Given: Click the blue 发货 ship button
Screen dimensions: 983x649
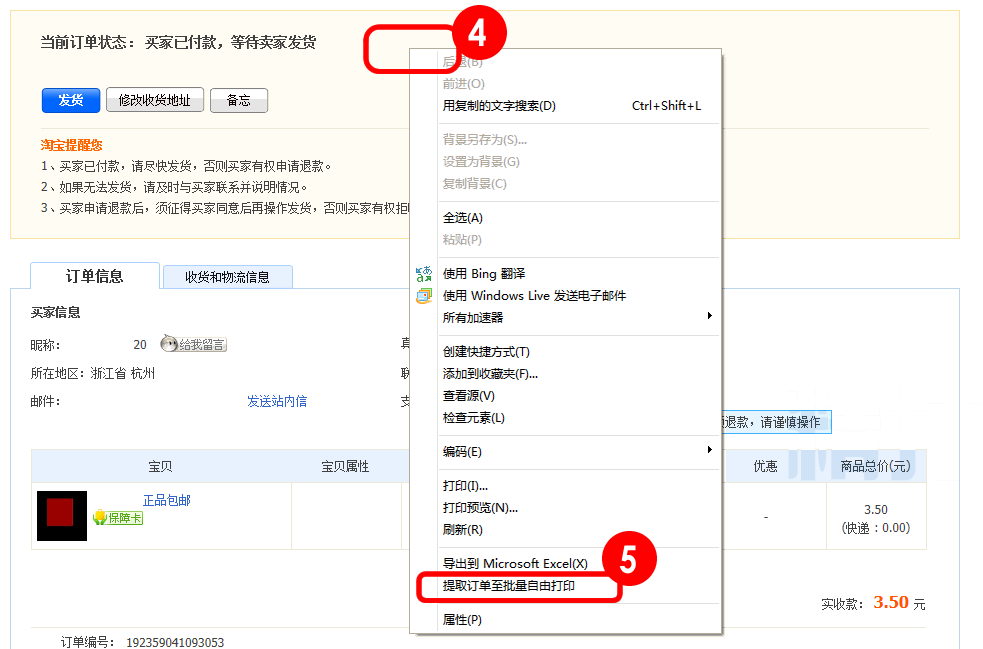Looking at the screenshot, I should [x=69, y=100].
